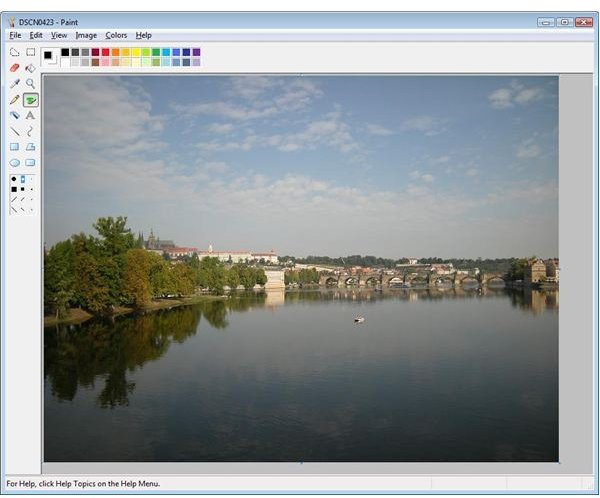
Task: Switch to the Pencil tool
Action: 15,100
